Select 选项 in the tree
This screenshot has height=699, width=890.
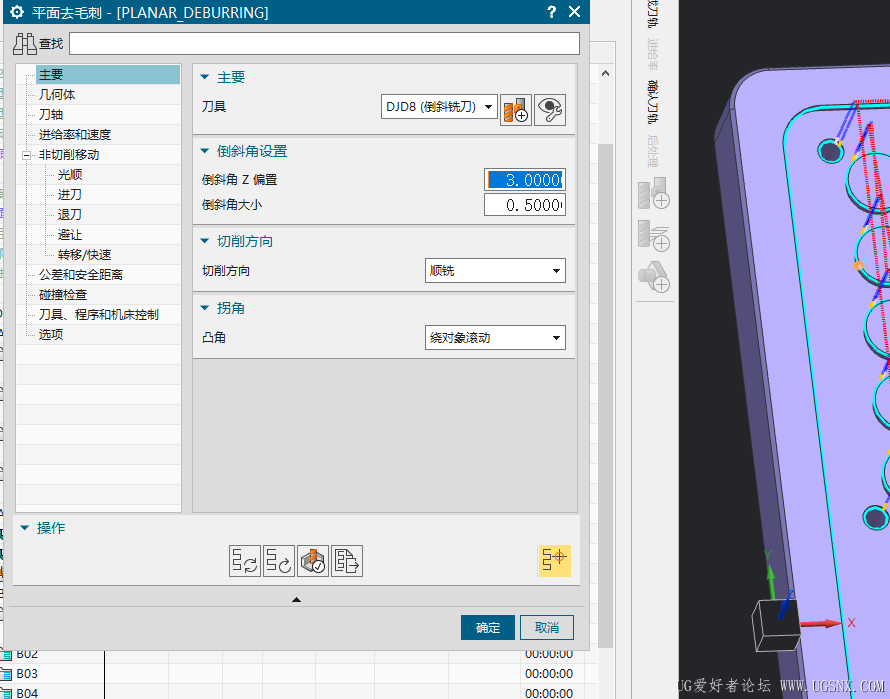click(51, 334)
